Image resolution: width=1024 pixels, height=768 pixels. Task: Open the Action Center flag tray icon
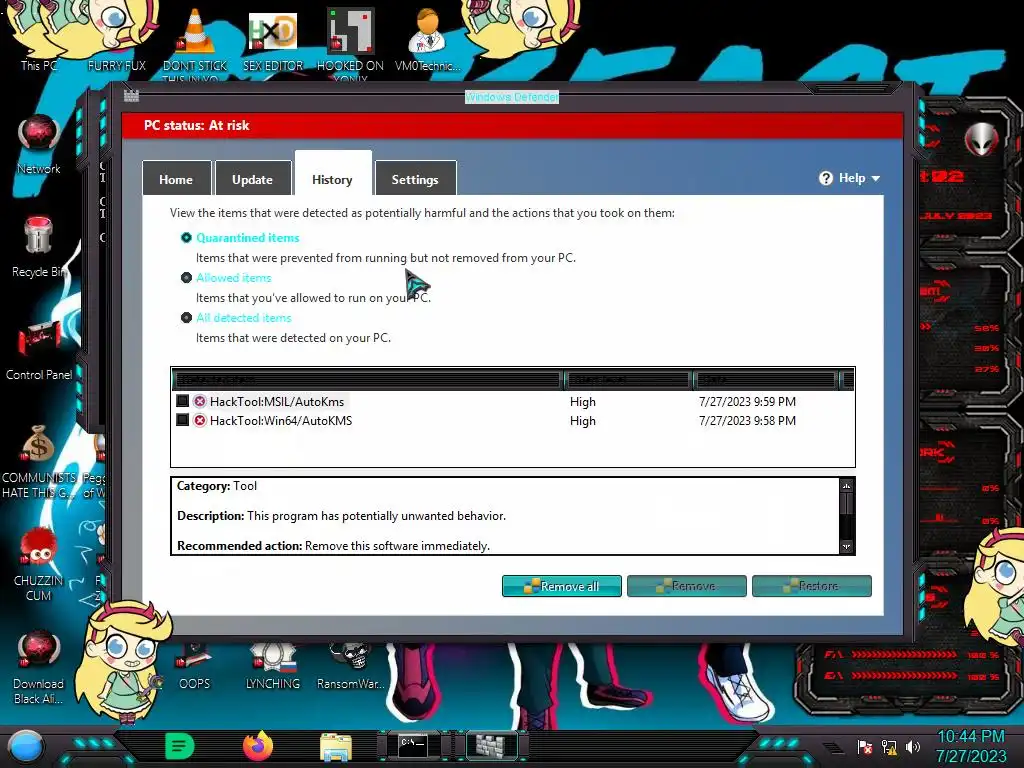(865, 747)
